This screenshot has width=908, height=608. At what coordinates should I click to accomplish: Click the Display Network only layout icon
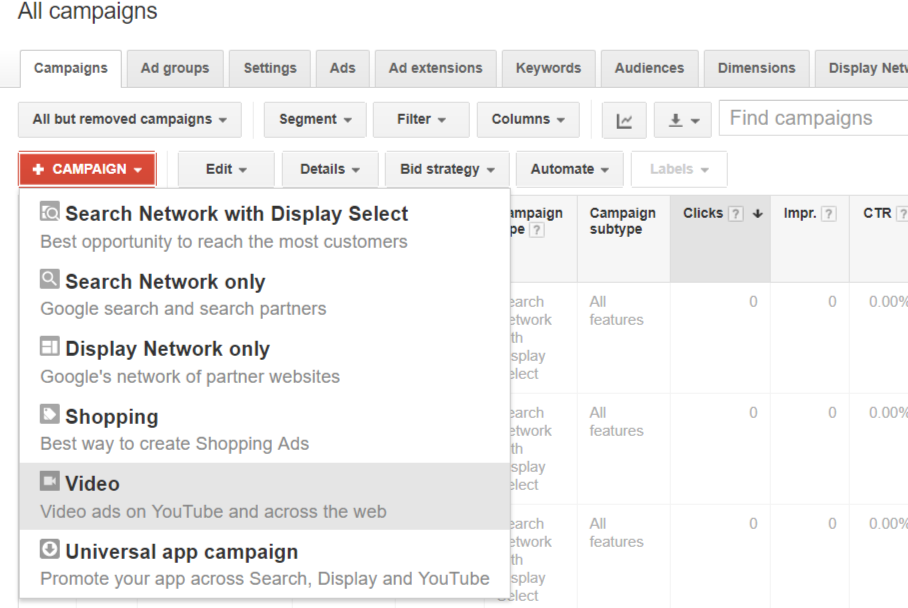(x=49, y=346)
